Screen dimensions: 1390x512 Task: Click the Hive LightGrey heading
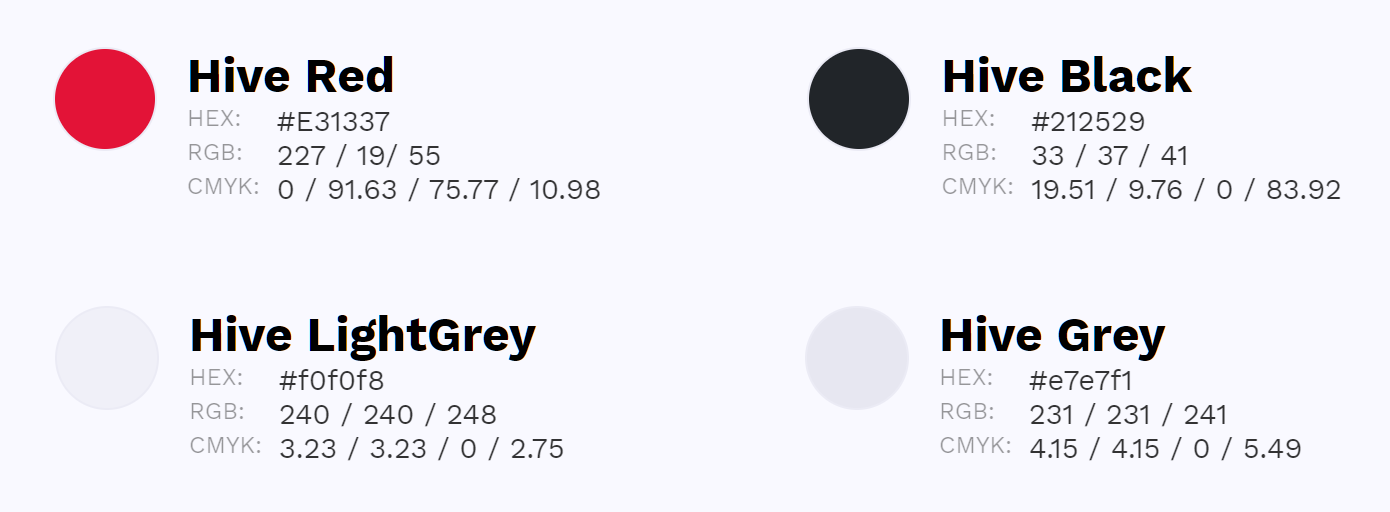coord(363,335)
